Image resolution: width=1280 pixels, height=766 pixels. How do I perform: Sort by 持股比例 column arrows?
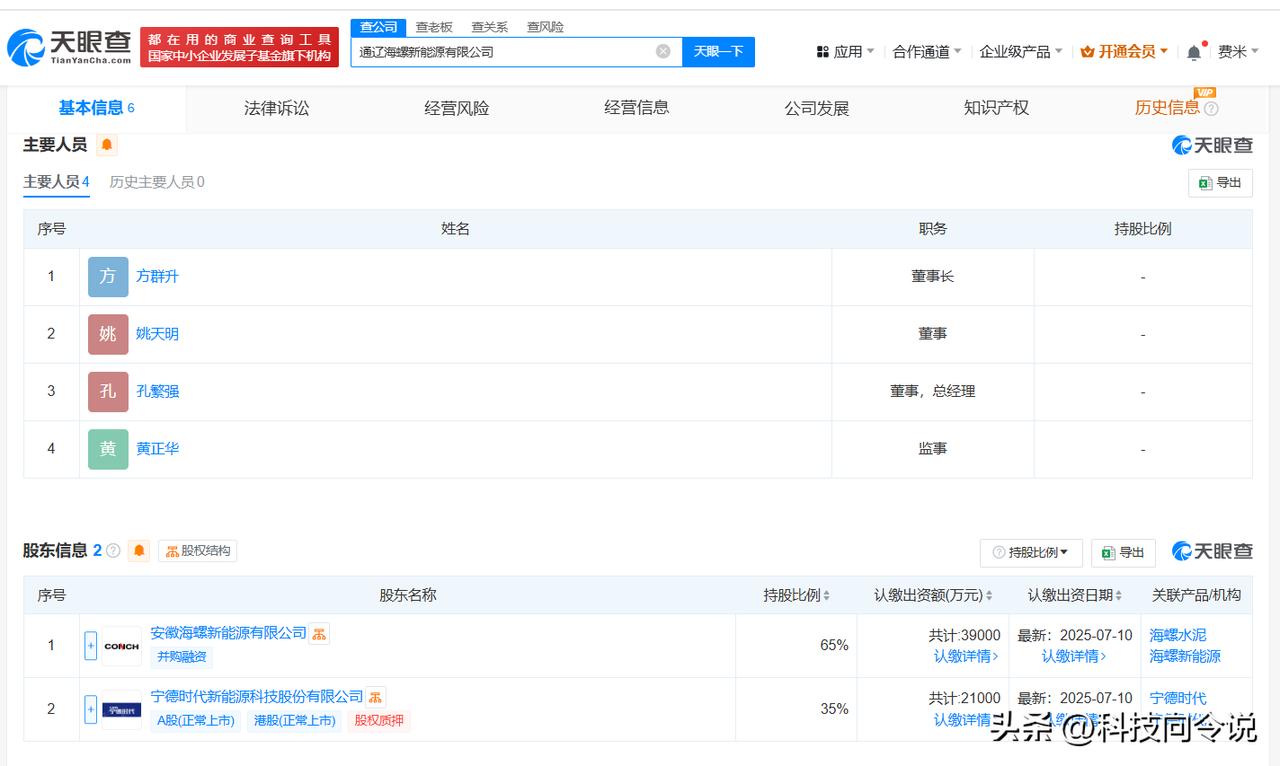827,595
